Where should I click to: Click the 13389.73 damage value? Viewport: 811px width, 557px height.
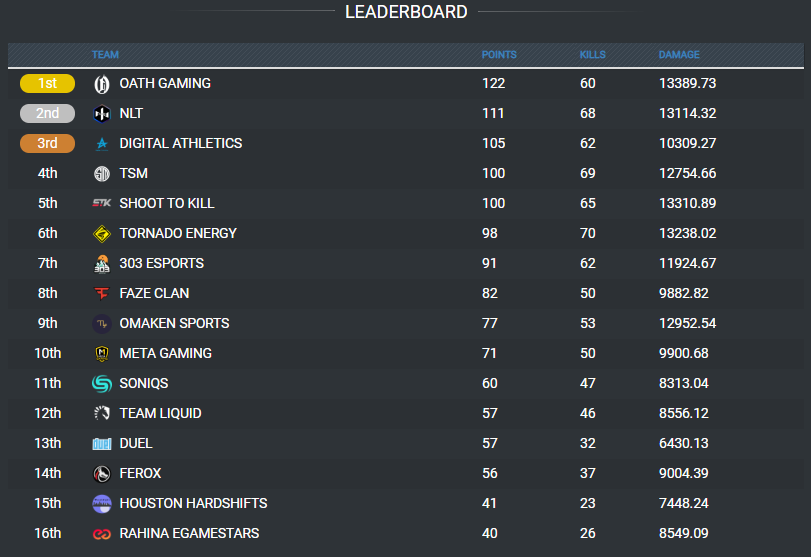pyautogui.click(x=687, y=83)
